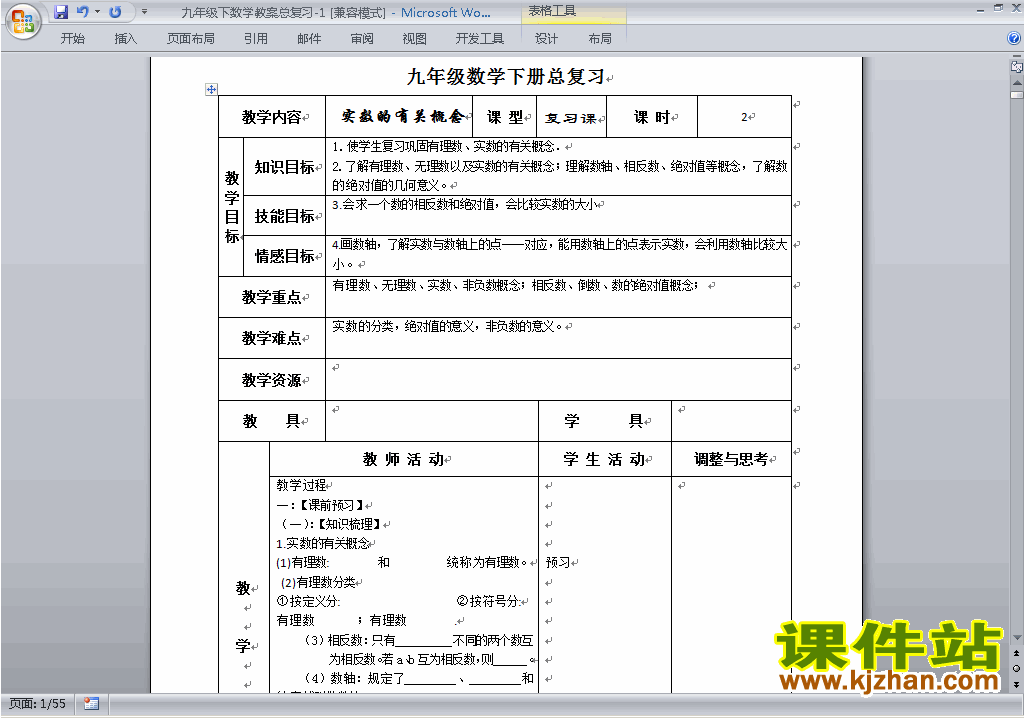Click the empty cell beside 教具
The height and width of the screenshot is (718, 1024).
pyautogui.click(x=432, y=421)
